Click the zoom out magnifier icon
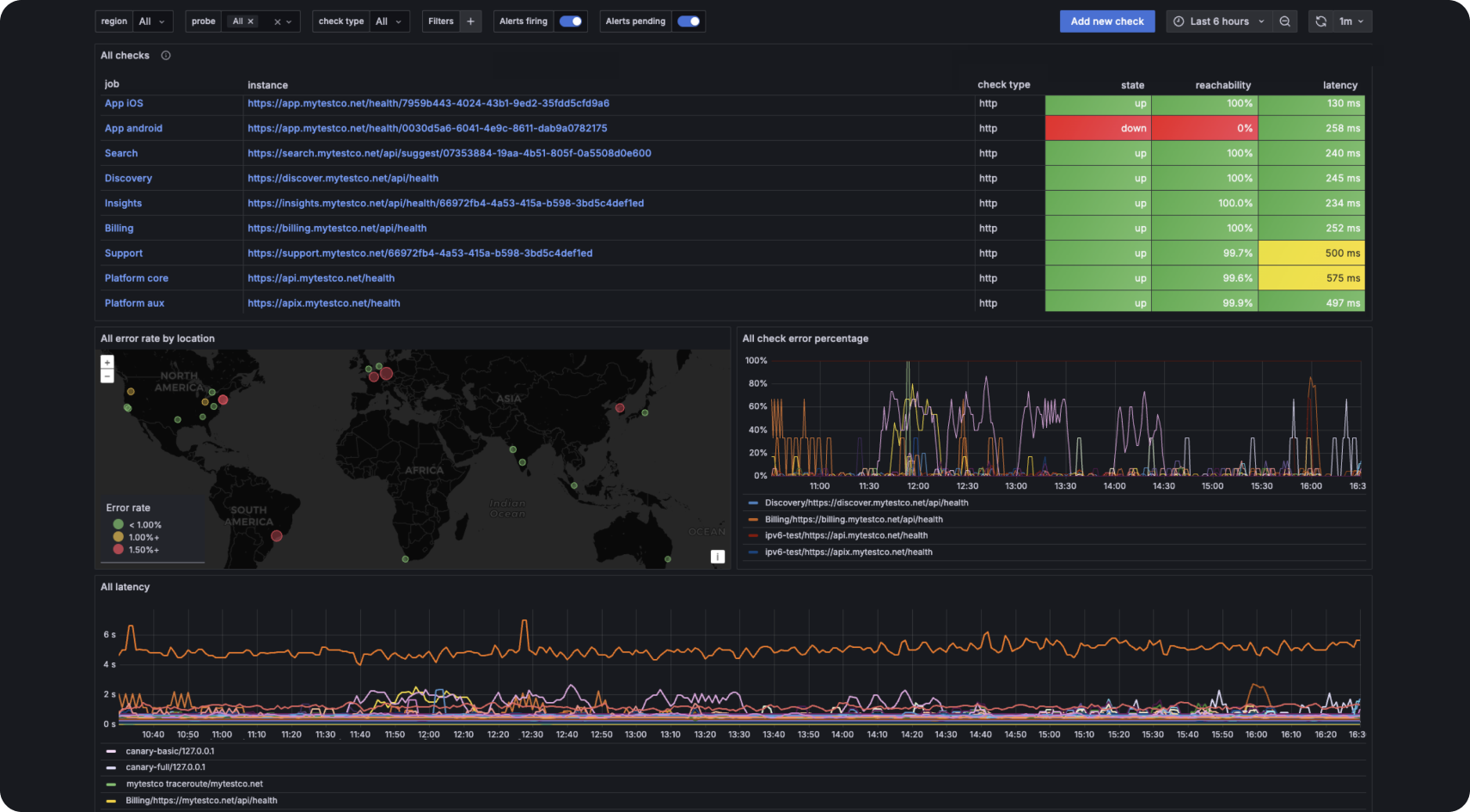 coord(1284,21)
